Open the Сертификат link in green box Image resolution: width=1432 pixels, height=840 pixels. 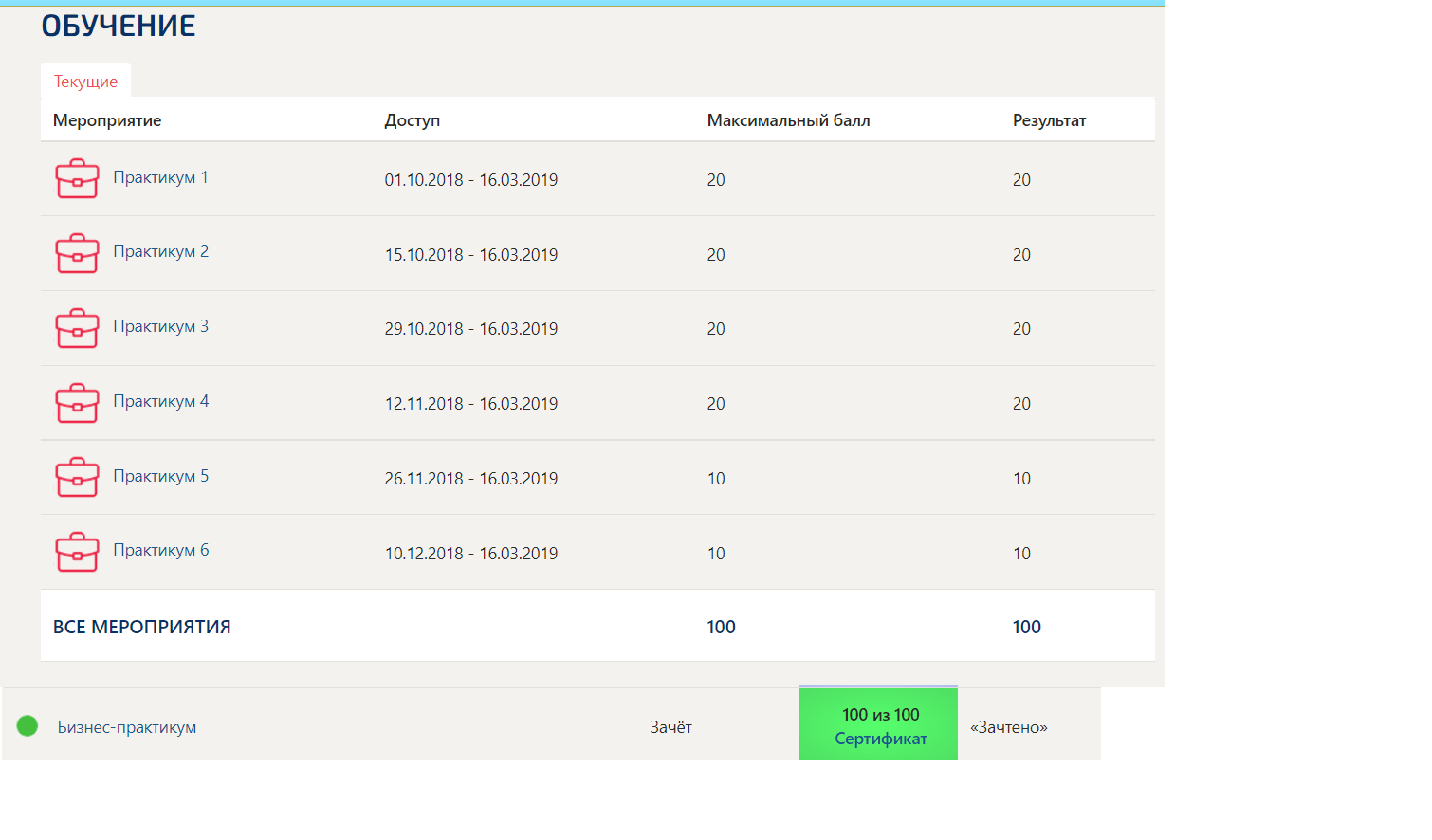tap(881, 739)
